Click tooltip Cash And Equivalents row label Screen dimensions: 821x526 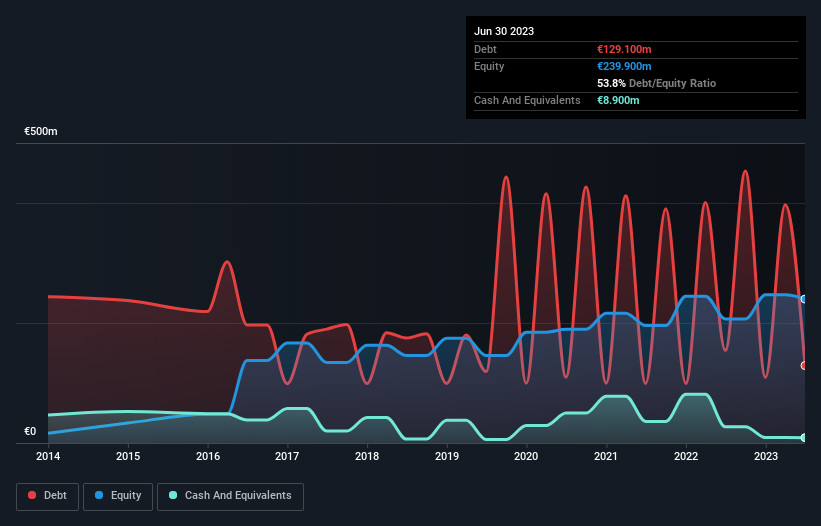click(x=527, y=100)
